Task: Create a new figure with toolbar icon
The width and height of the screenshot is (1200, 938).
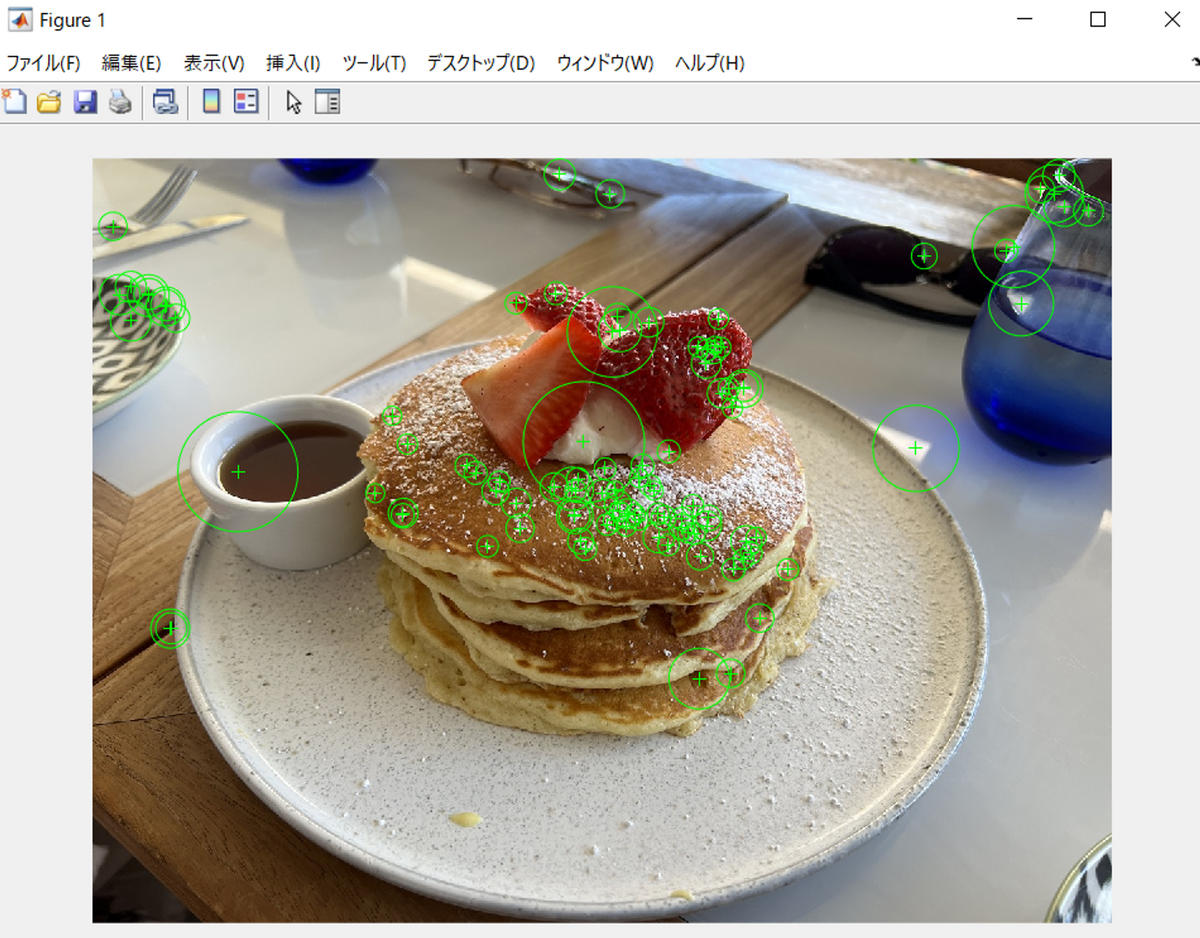Action: point(14,101)
